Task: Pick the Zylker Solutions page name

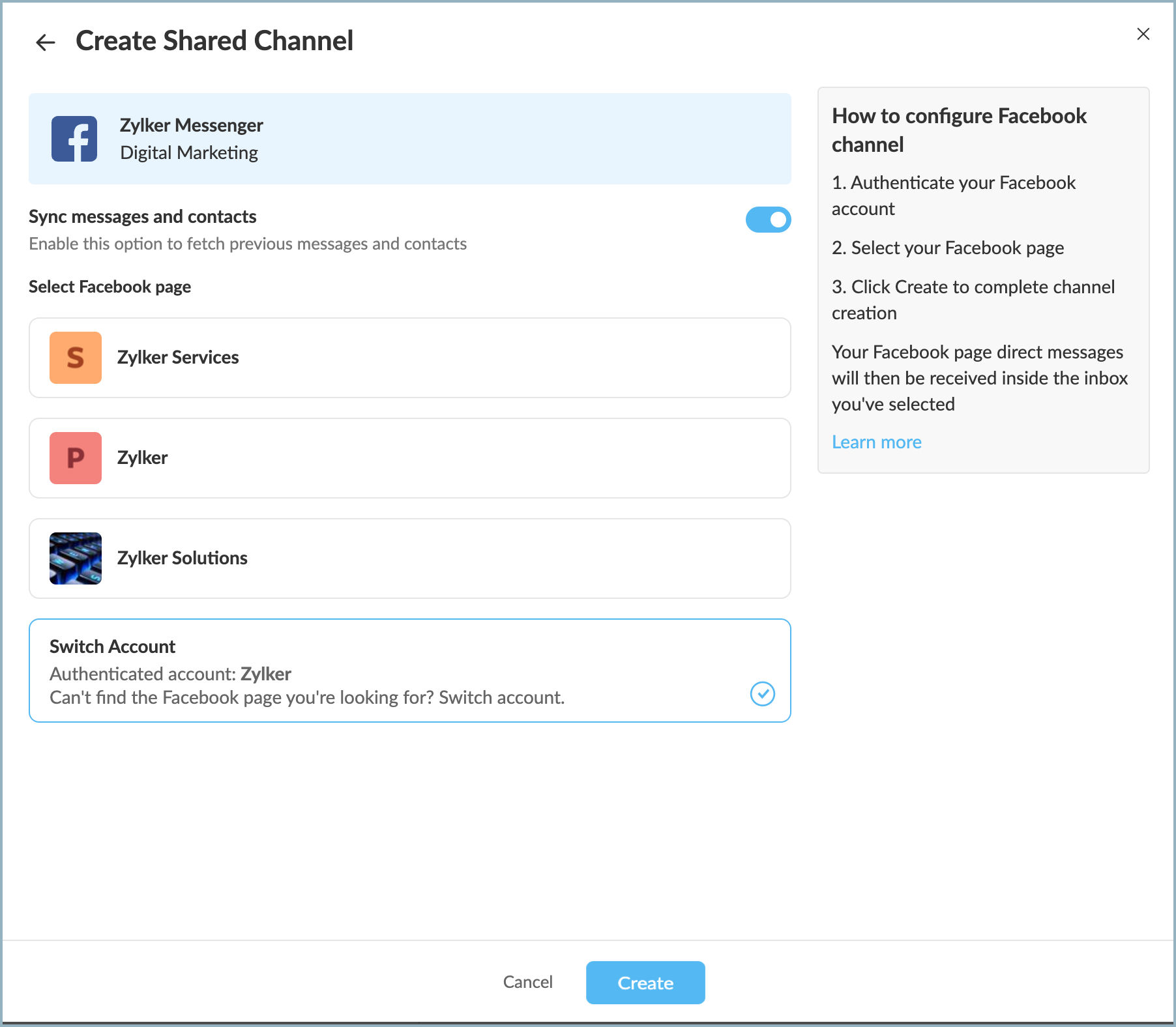Action: [x=182, y=558]
